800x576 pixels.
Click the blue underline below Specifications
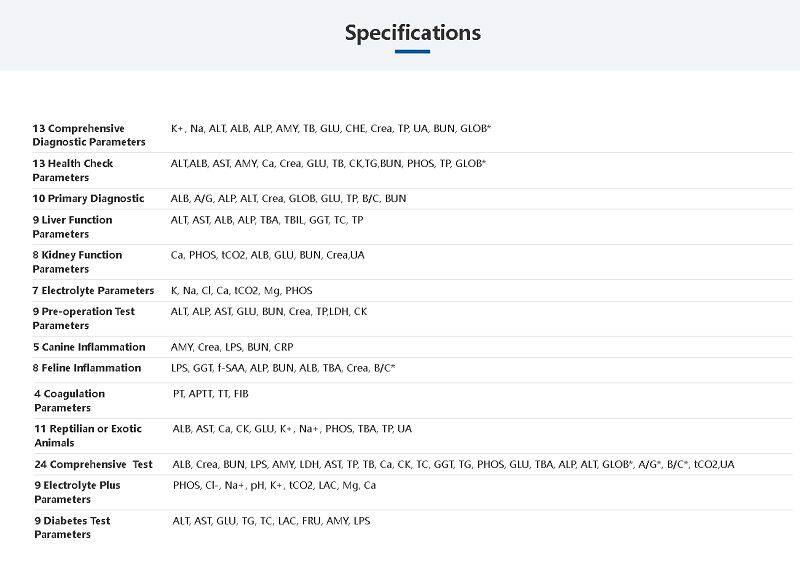[x=412, y=51]
